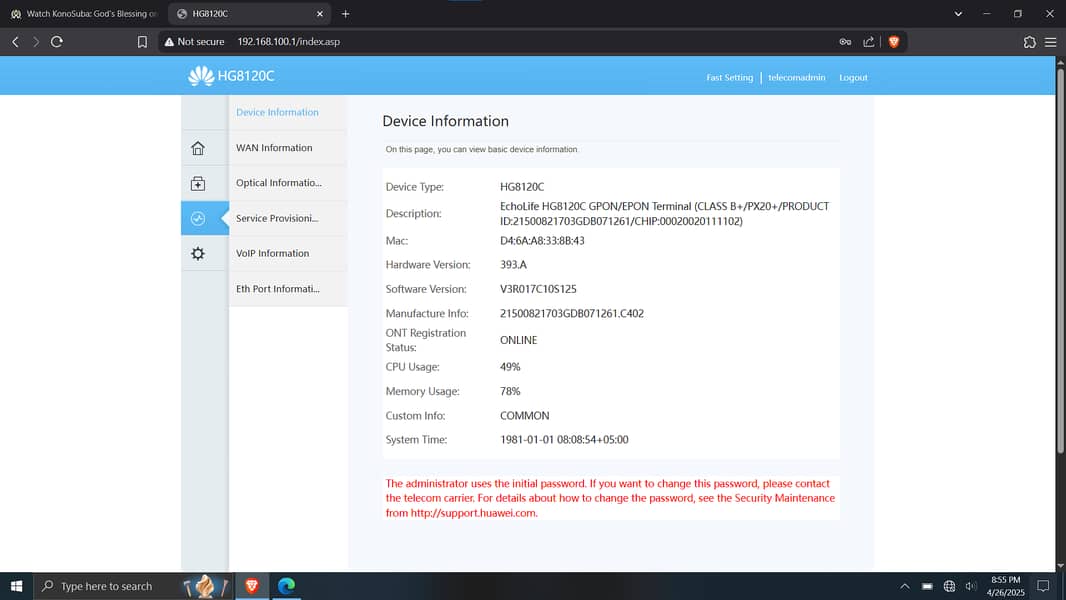Open the browser extensions puzzle icon
1066x600 pixels.
coord(1029,42)
